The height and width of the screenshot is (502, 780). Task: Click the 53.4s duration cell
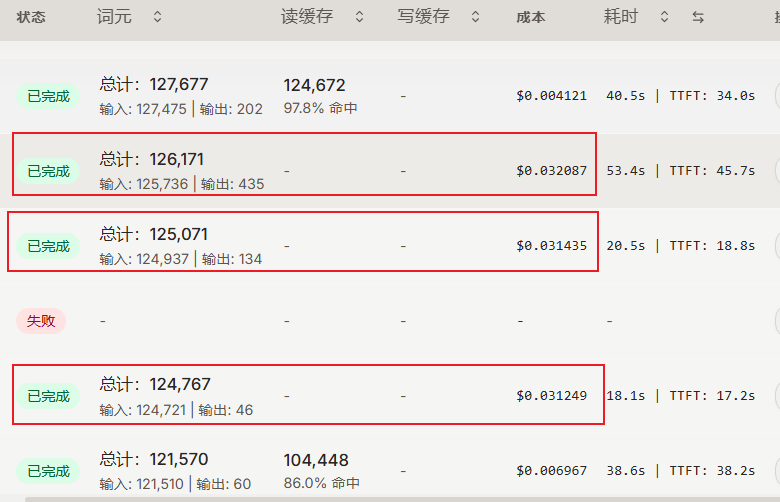pos(625,171)
